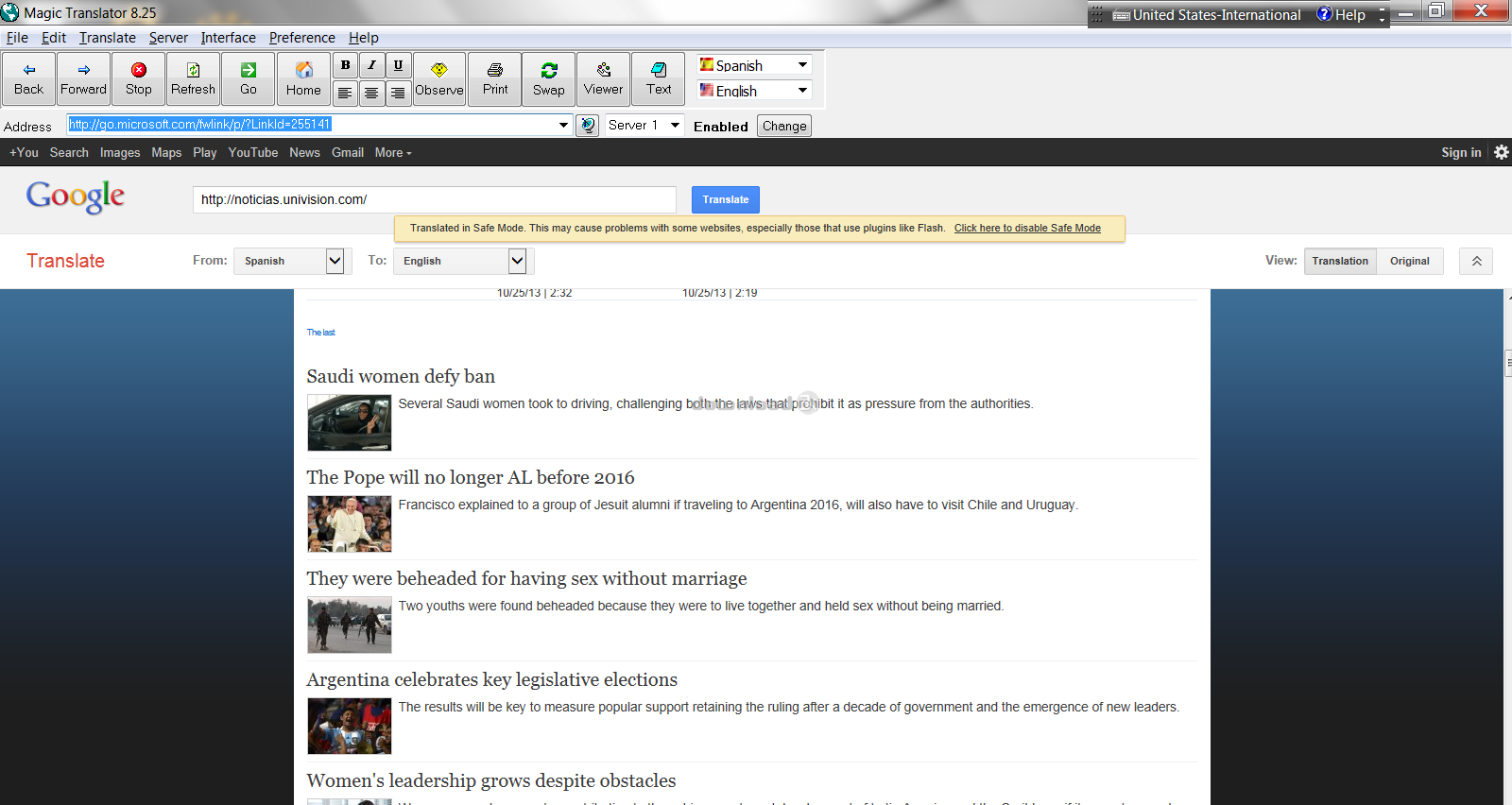
Task: Open Gmail link in Google bar
Action: [348, 152]
